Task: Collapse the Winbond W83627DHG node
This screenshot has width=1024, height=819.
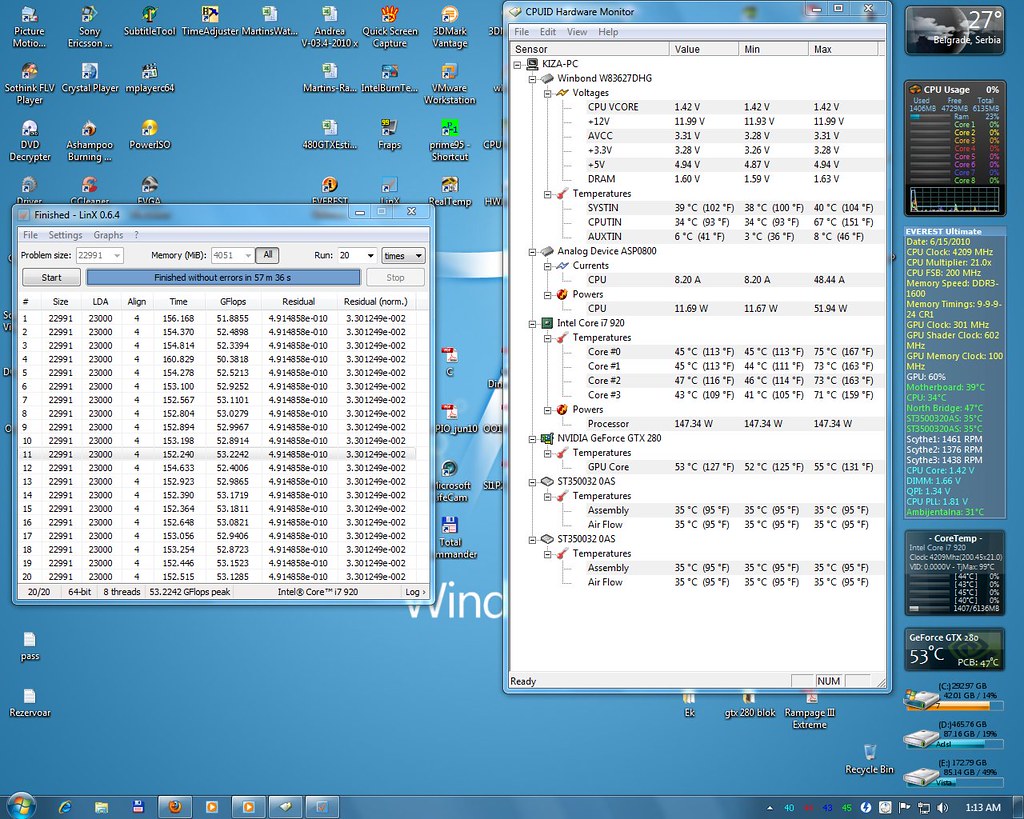Action: pyautogui.click(x=533, y=78)
